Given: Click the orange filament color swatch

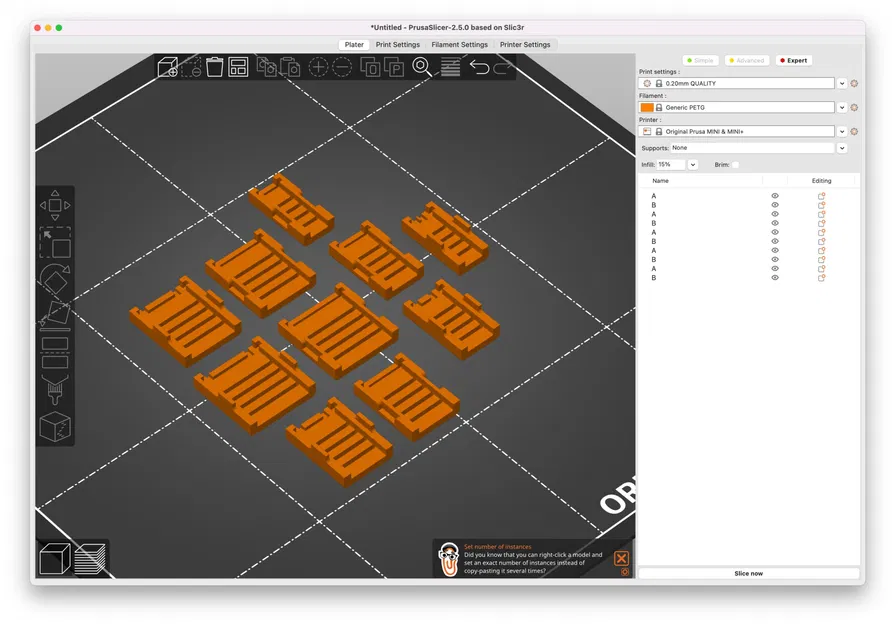Looking at the screenshot, I should point(647,107).
